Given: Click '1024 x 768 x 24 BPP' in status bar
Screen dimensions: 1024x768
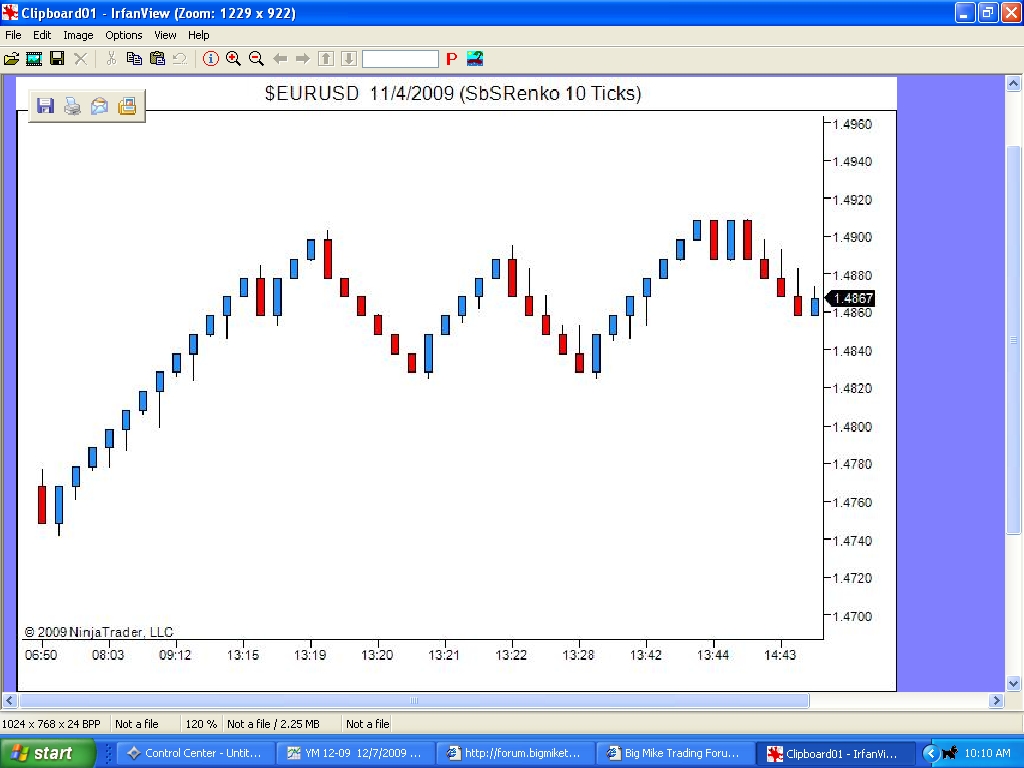Looking at the screenshot, I should [x=51, y=724].
